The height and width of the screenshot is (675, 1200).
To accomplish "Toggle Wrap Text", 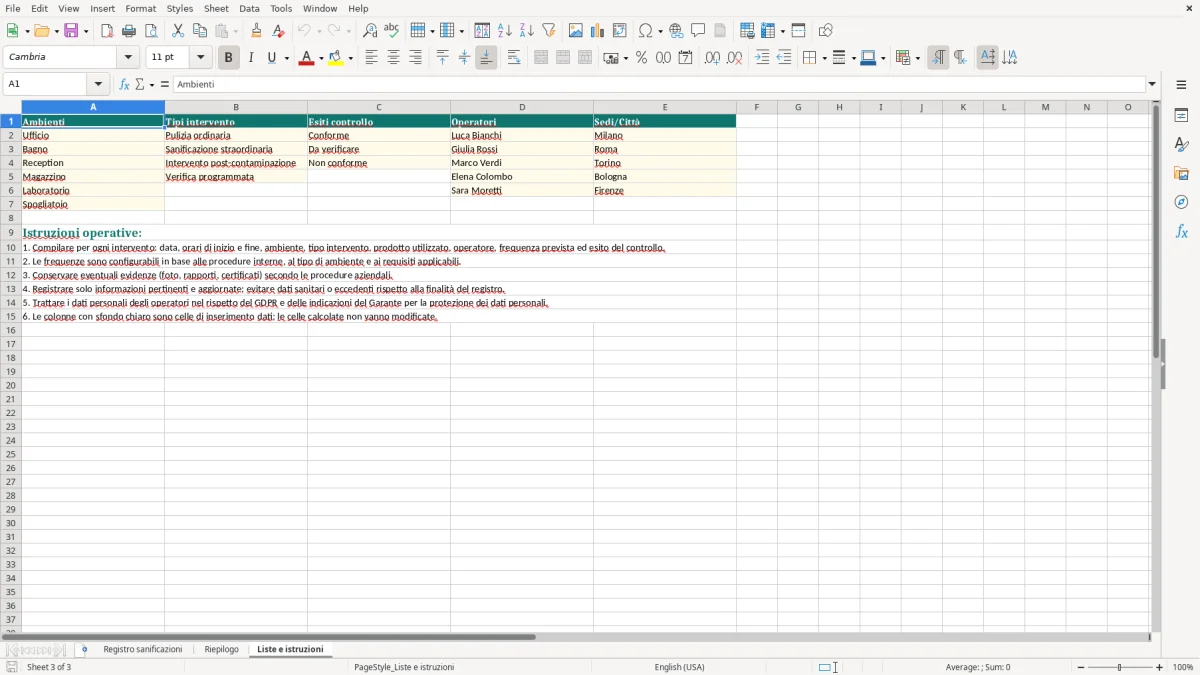I will [514, 58].
